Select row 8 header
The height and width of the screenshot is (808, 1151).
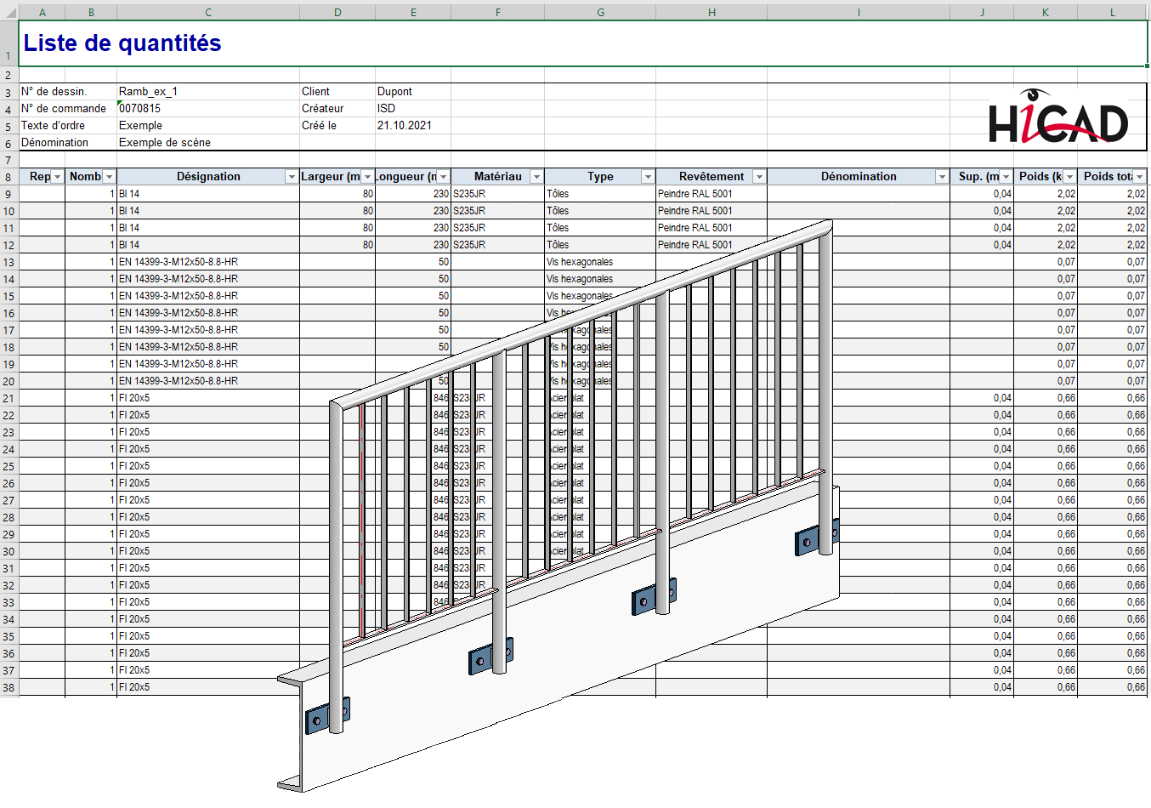point(9,177)
